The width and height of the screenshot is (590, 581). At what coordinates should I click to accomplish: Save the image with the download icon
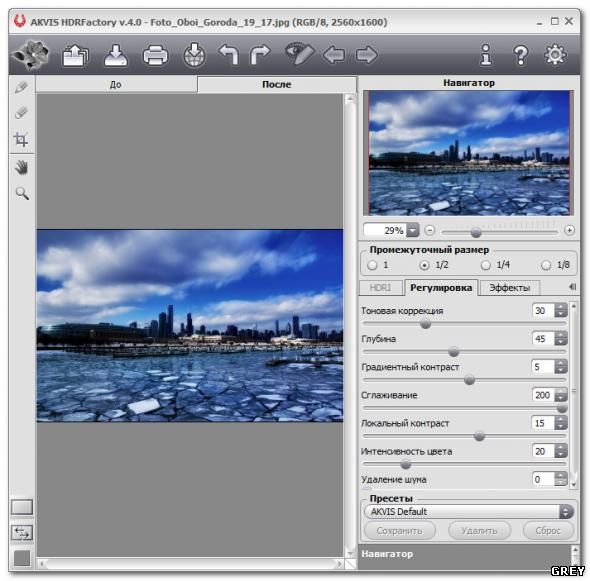pos(116,55)
